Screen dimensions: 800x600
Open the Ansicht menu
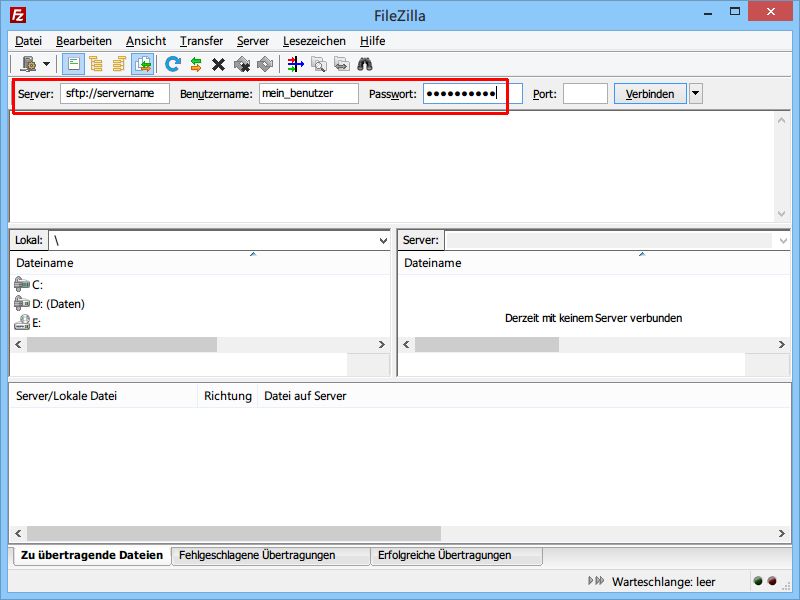[x=146, y=41]
